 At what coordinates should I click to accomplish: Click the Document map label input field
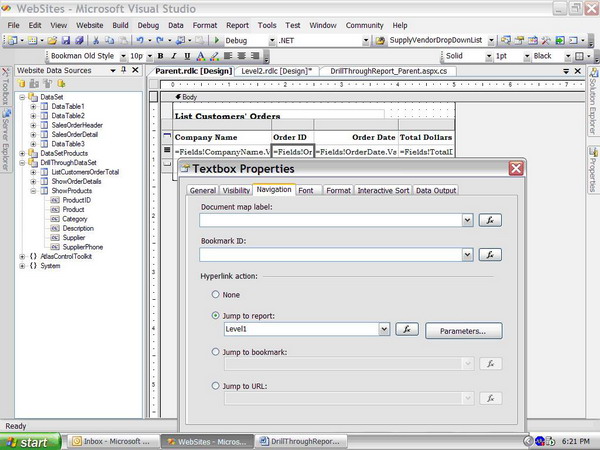tap(331, 220)
